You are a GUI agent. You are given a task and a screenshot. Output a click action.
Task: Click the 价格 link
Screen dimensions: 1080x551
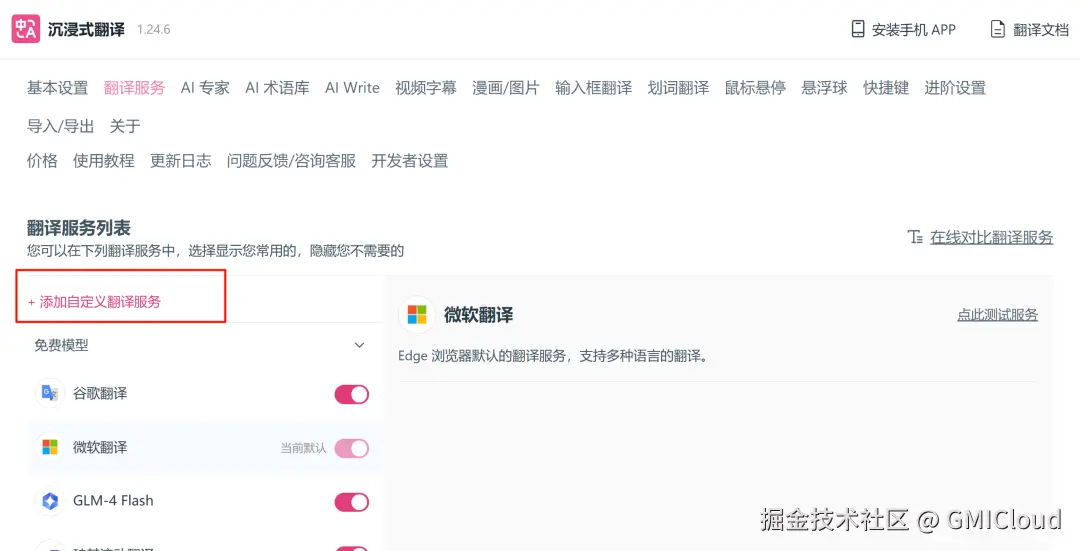coord(42,160)
